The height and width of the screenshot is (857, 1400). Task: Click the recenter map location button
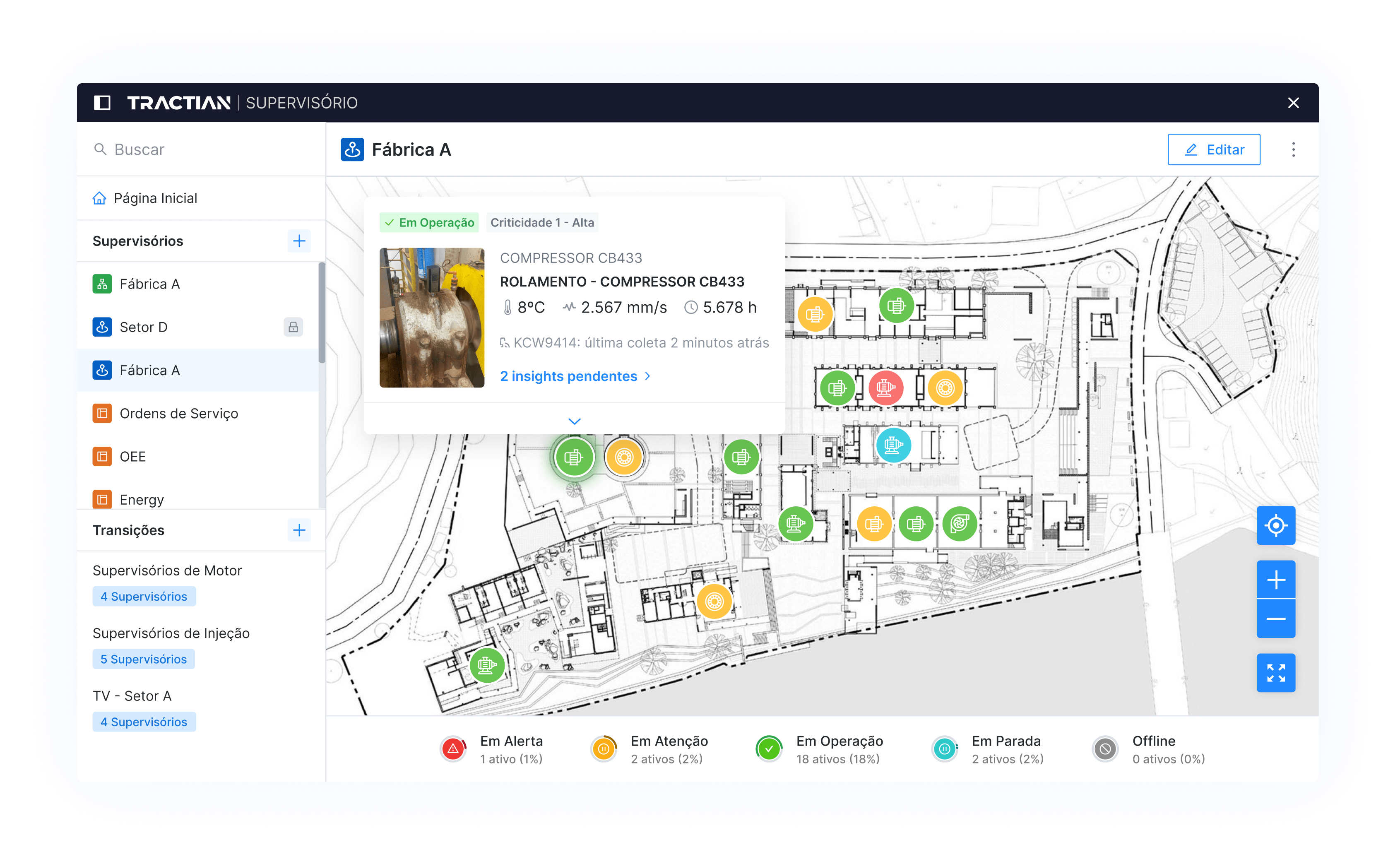(1275, 525)
